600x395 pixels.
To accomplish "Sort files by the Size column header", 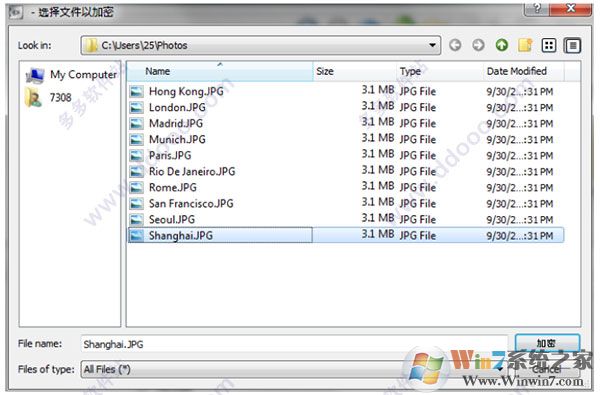I will coord(354,71).
